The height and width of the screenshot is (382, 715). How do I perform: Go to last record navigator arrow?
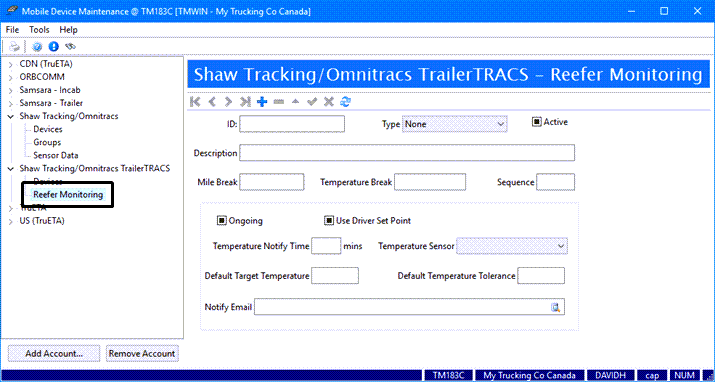(x=245, y=102)
